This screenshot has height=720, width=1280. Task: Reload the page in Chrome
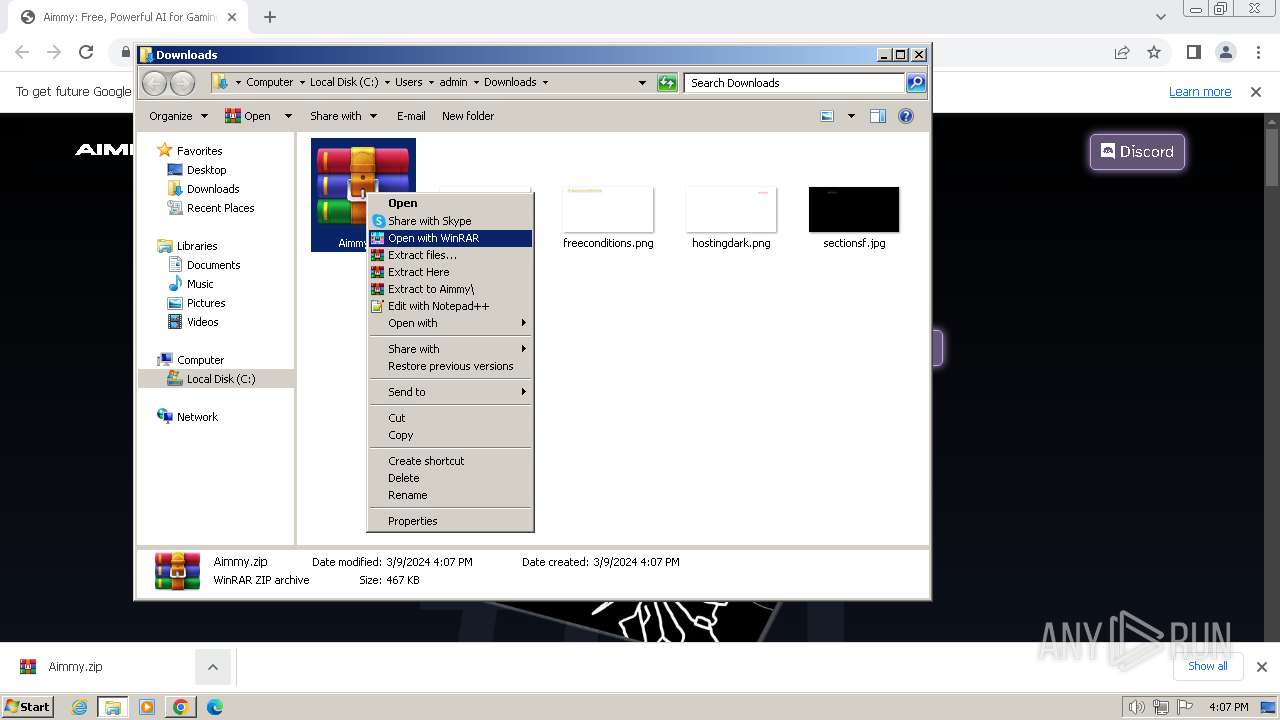86,52
